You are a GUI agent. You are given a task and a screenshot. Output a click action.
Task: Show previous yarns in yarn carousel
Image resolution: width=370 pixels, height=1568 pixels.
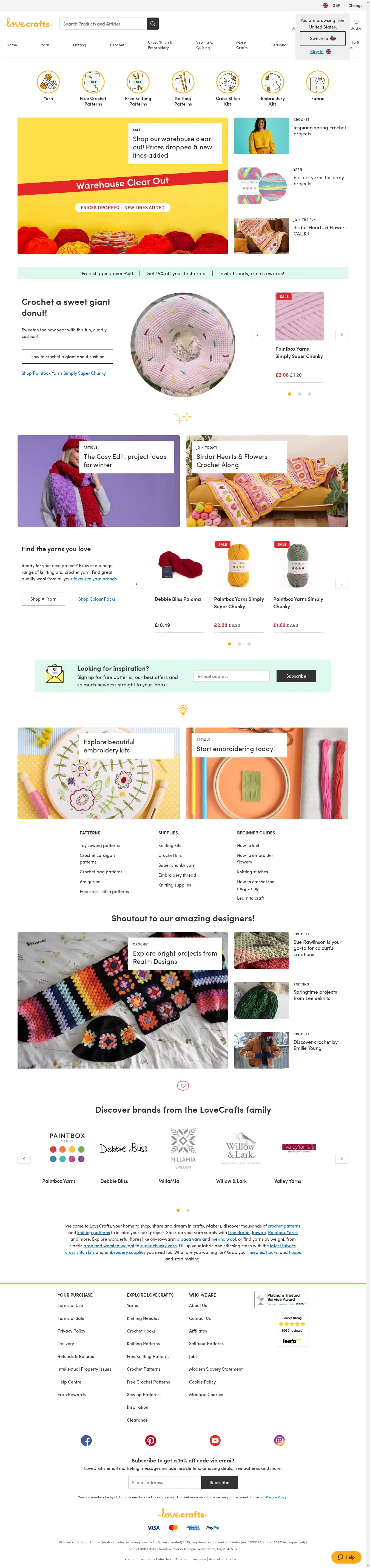136,584
